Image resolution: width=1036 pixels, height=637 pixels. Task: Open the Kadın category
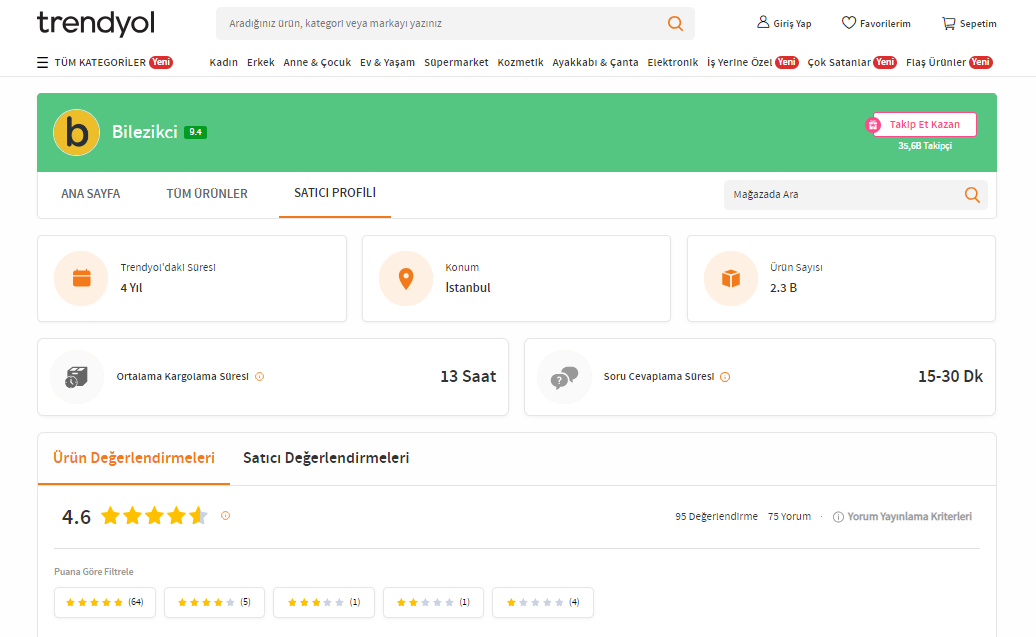pos(223,62)
